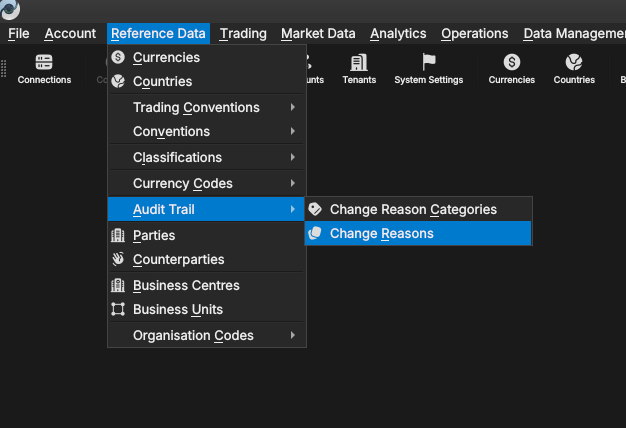Expand the Trading Conventions submenu arrow
The image size is (626, 428).
pyautogui.click(x=293, y=107)
